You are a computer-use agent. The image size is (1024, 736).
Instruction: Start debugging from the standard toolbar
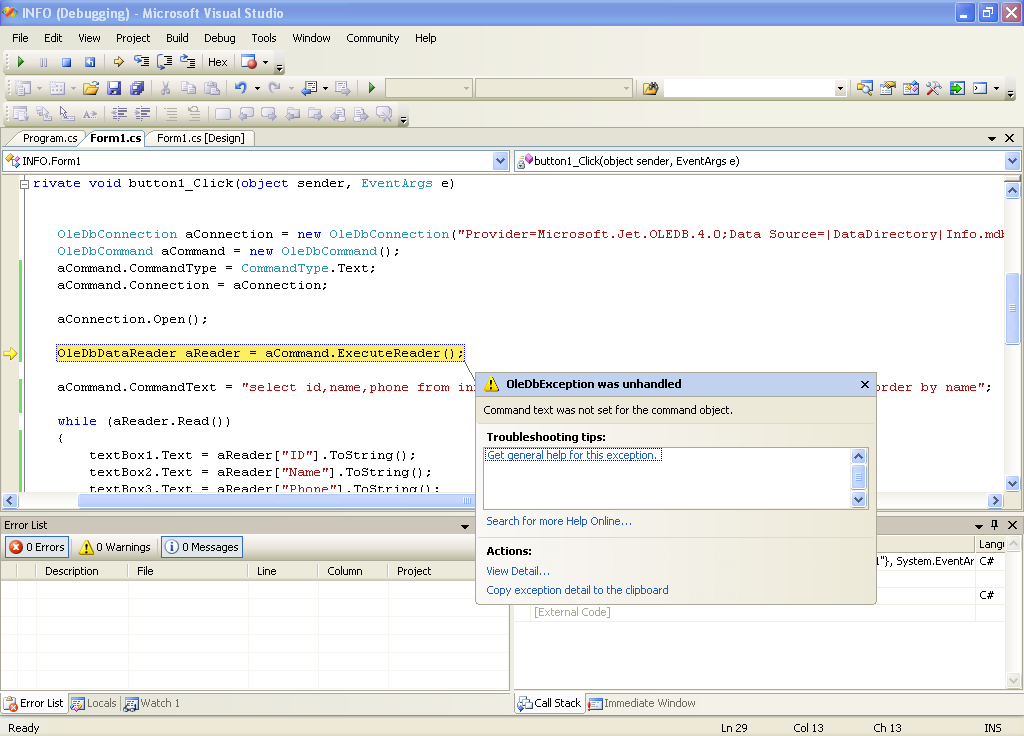372,88
